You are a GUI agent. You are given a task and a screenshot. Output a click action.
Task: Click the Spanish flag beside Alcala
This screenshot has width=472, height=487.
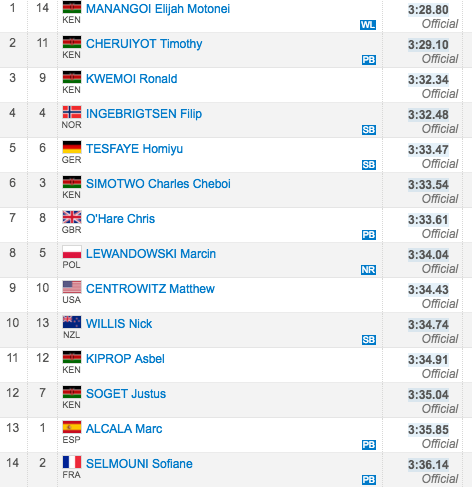point(72,427)
